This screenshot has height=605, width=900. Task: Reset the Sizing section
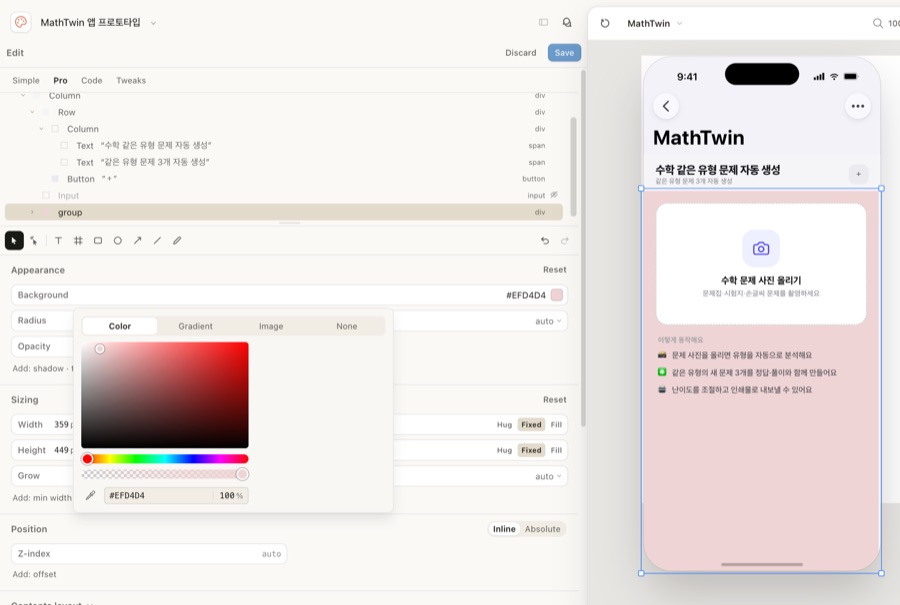(x=554, y=400)
